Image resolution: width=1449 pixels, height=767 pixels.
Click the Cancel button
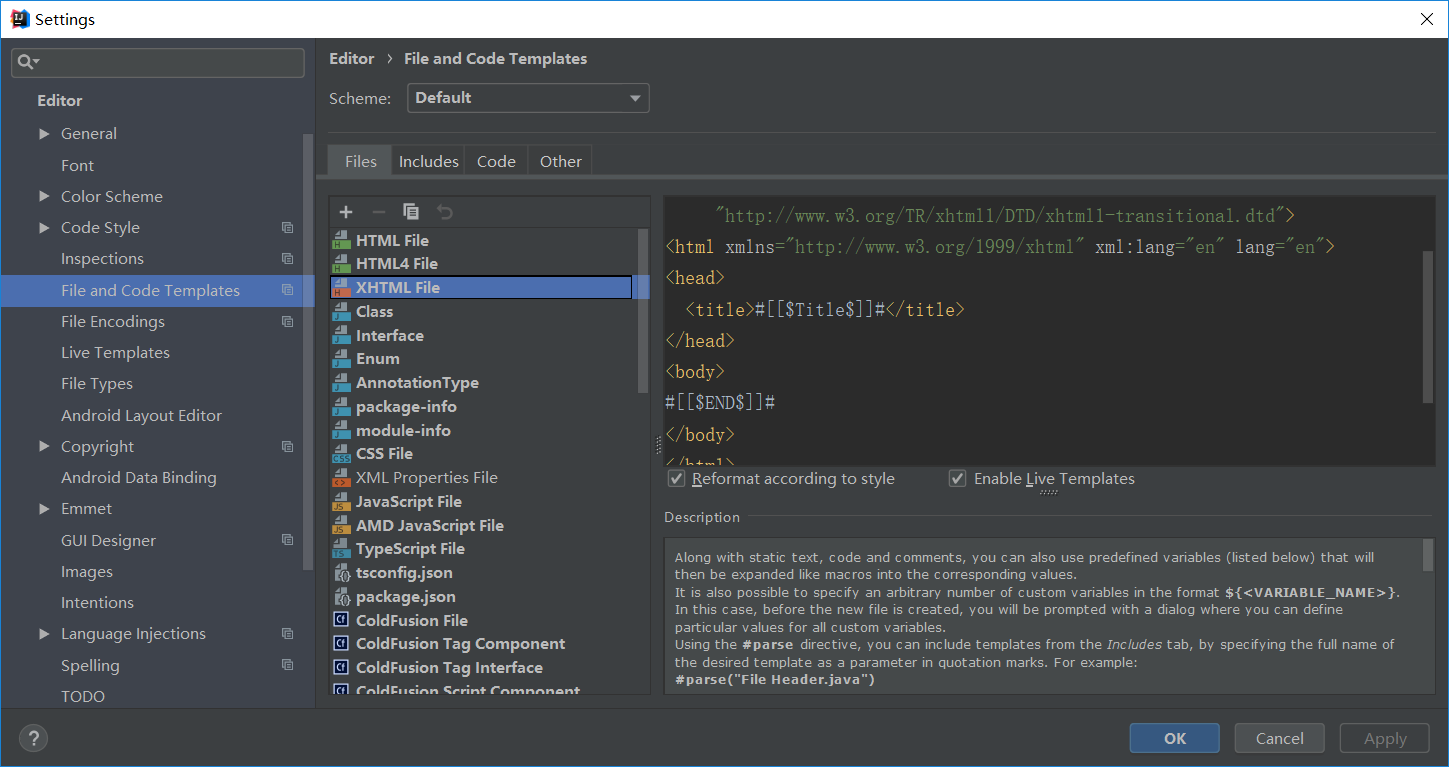[x=1279, y=738]
